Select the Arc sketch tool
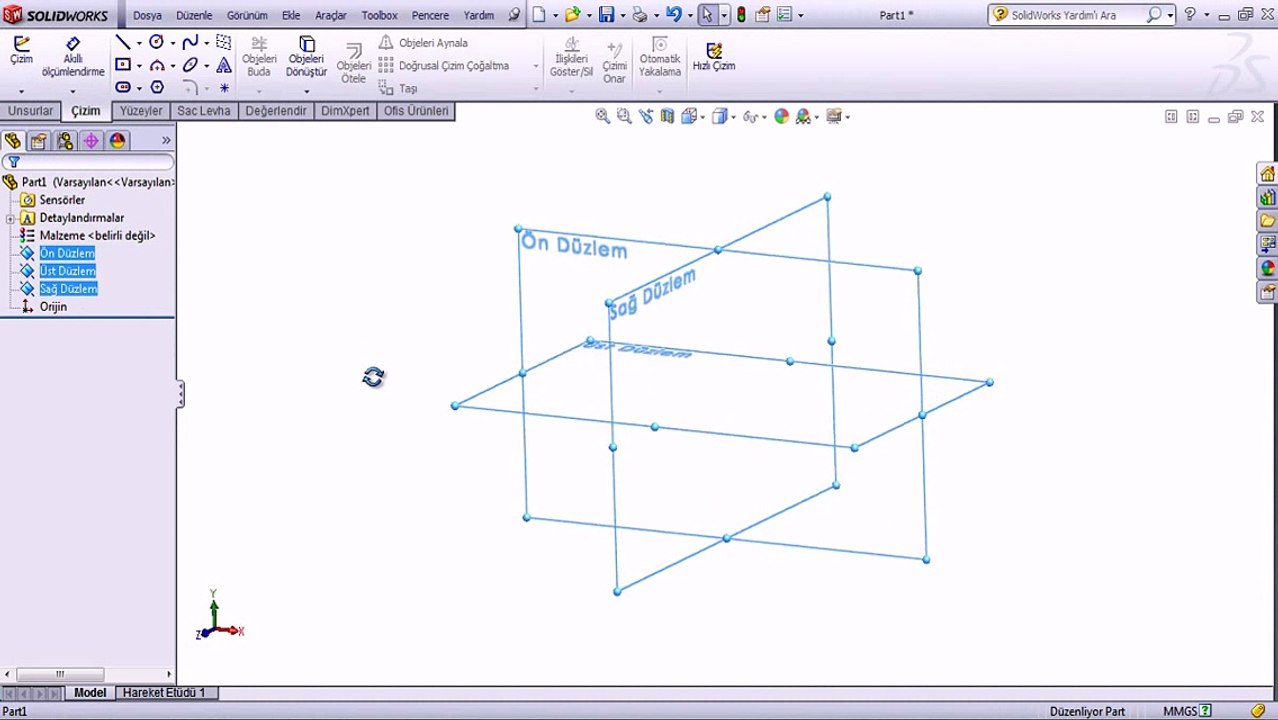1278x720 pixels. point(157,65)
